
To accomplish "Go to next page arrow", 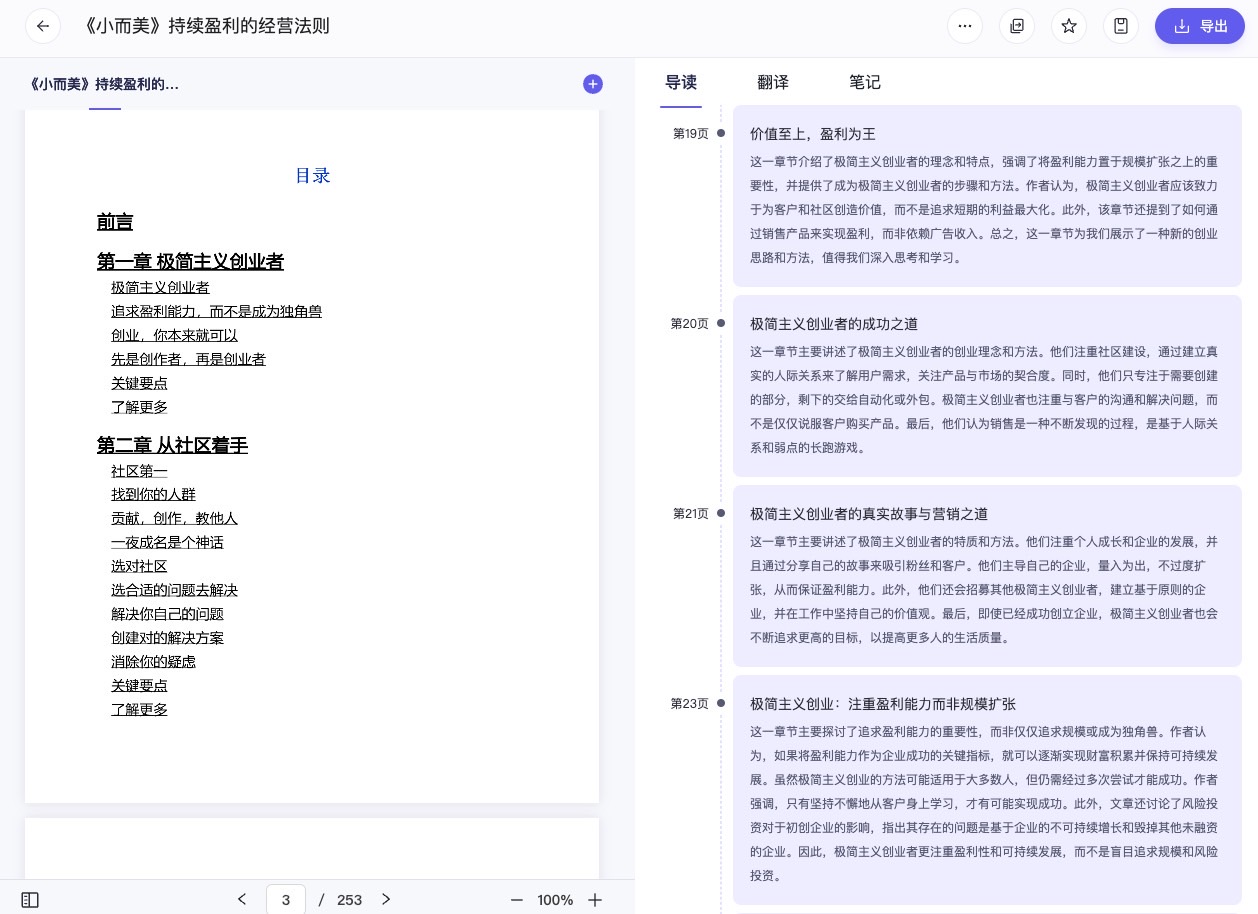I will coord(386,900).
